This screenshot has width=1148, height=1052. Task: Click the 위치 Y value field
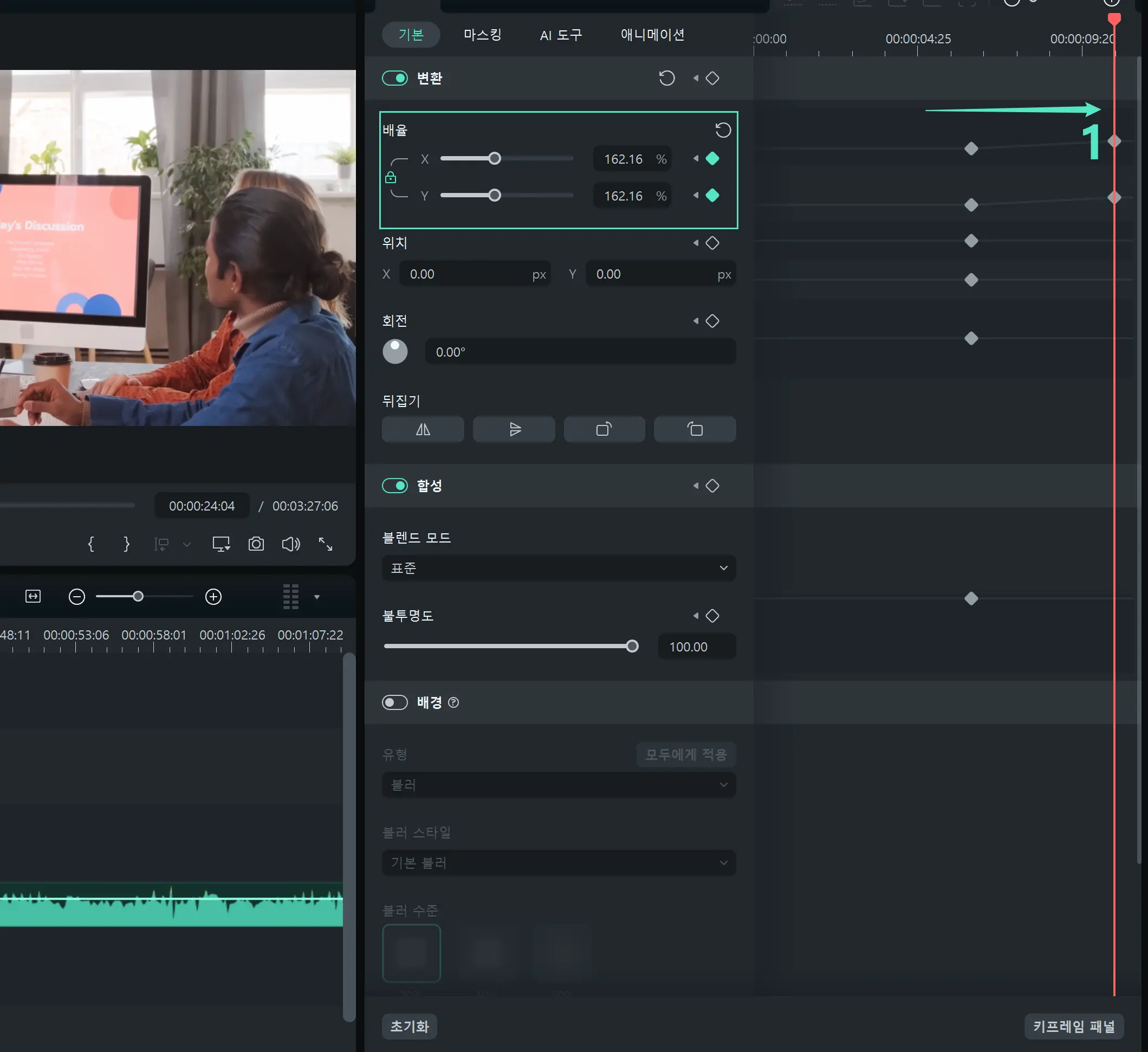tap(660, 274)
